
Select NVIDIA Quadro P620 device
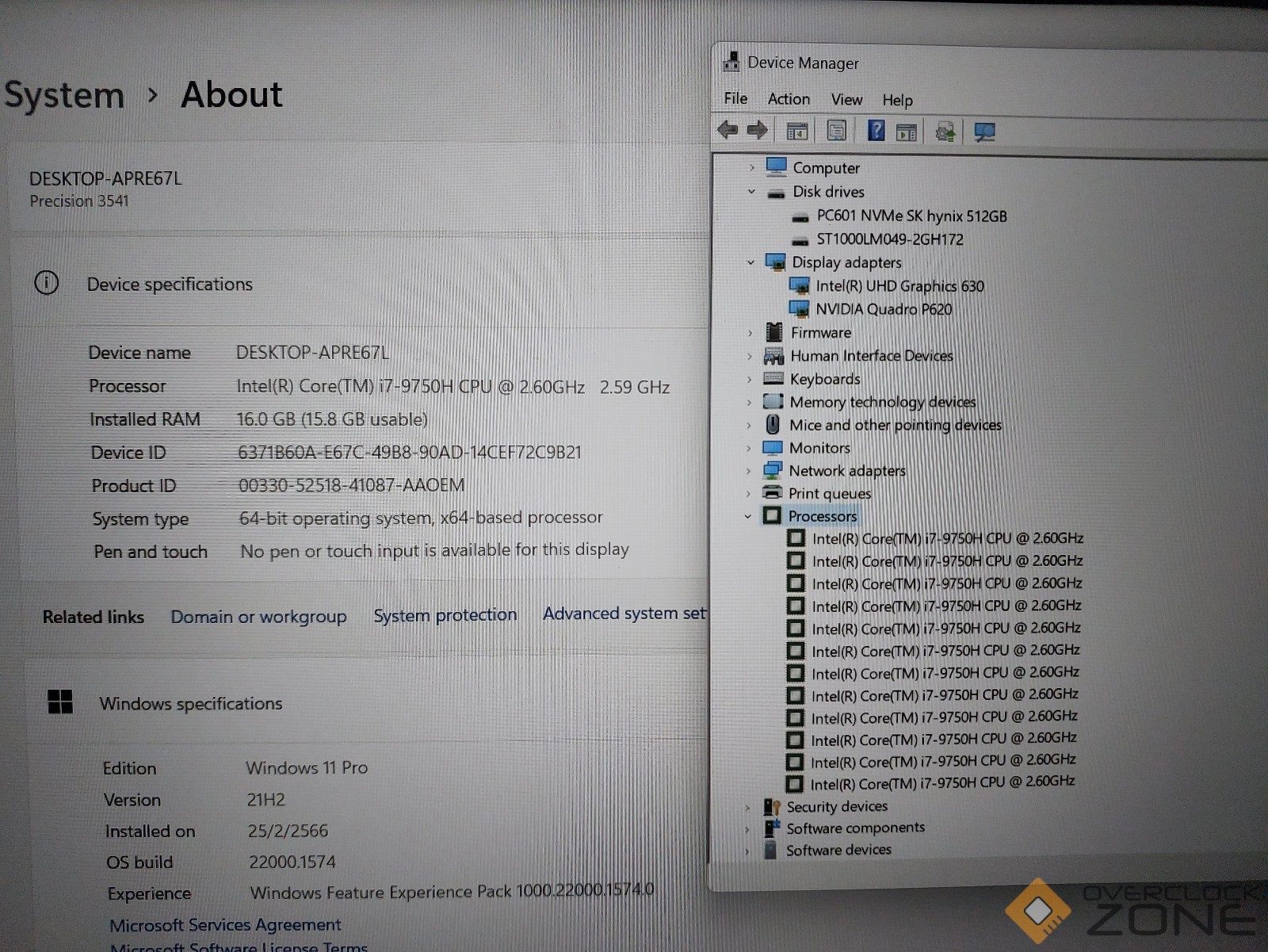[884, 309]
